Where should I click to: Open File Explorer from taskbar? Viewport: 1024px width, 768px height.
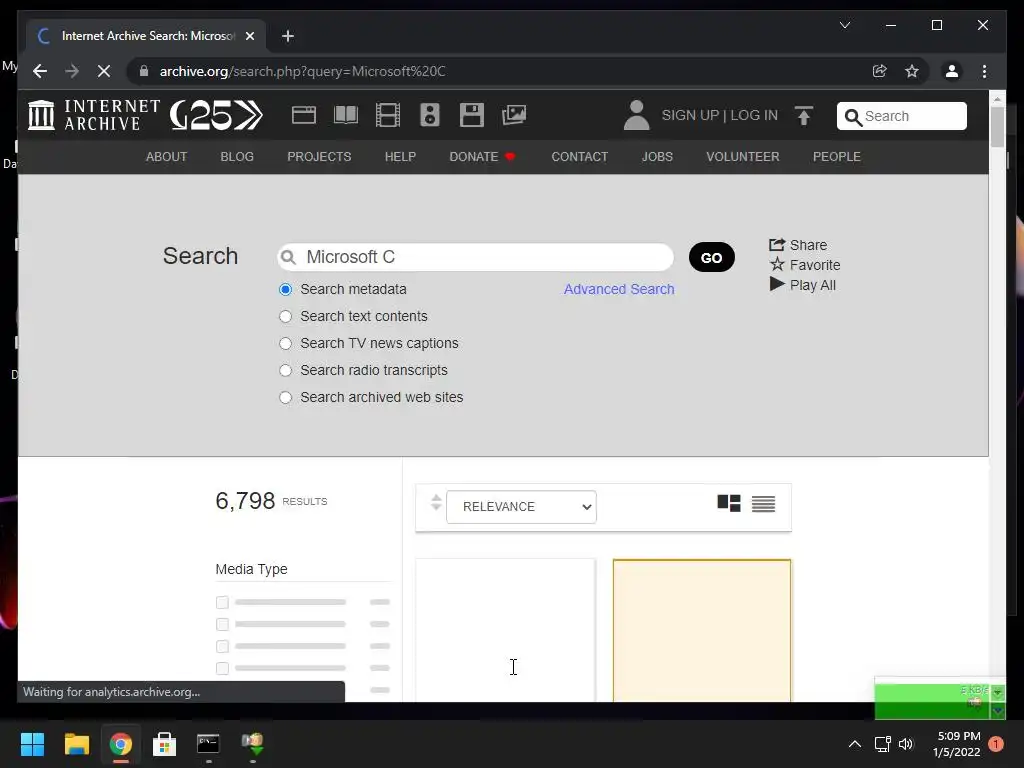(76, 744)
